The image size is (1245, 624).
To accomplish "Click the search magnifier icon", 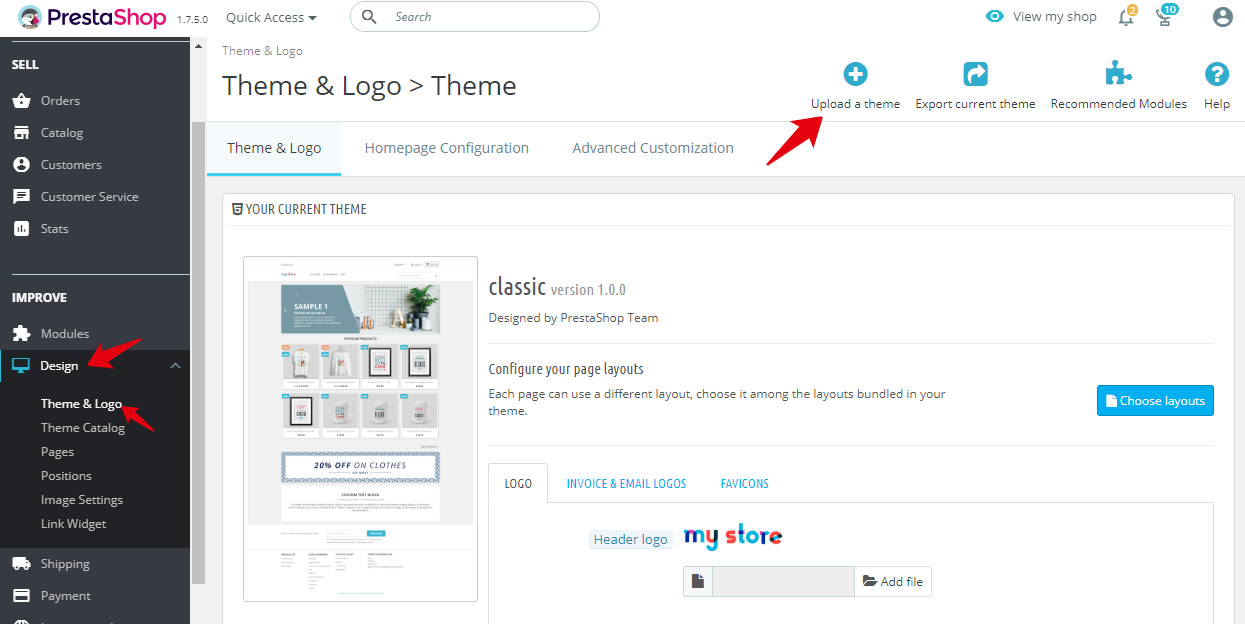I will [x=369, y=17].
